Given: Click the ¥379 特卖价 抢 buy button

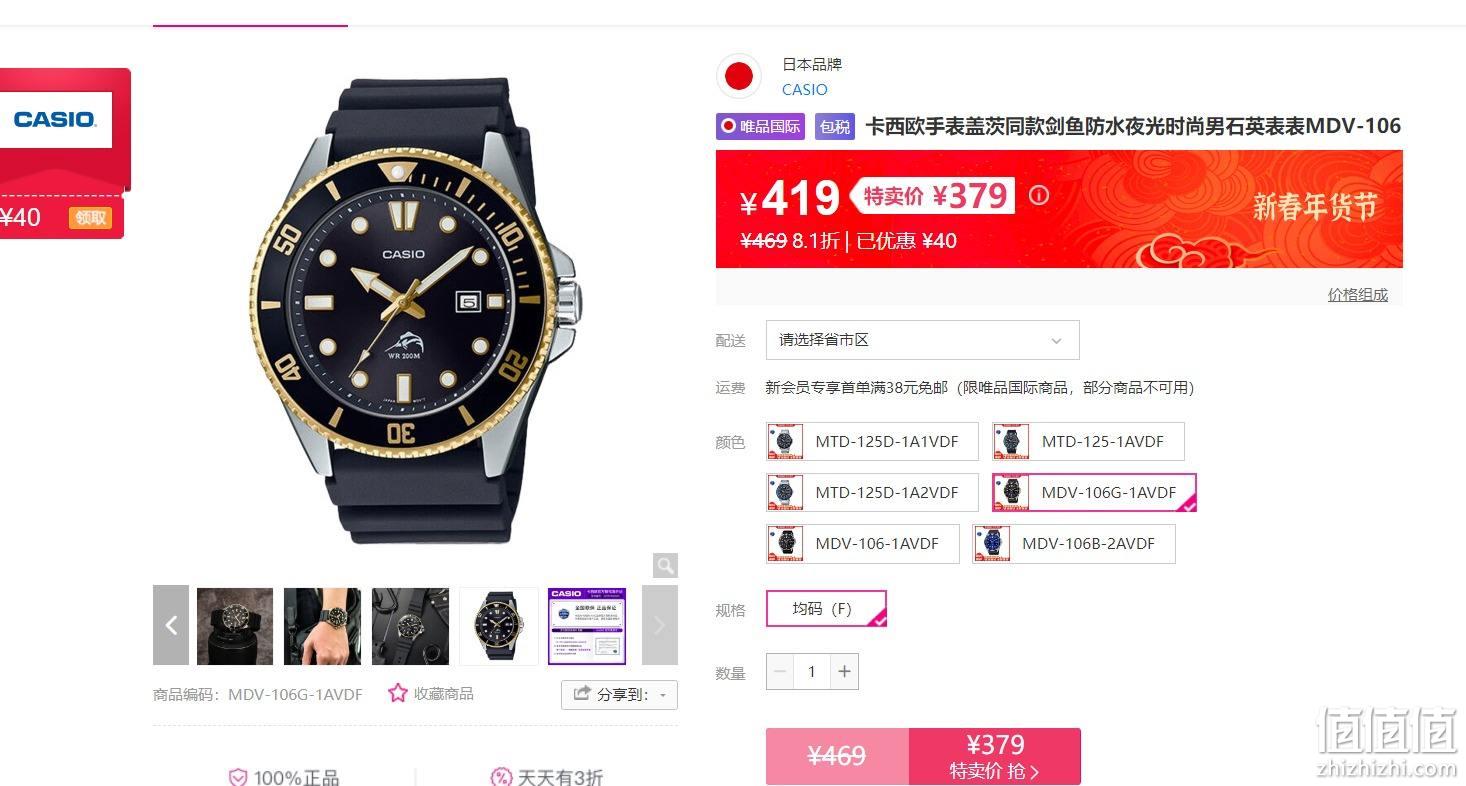Looking at the screenshot, I should 995,756.
